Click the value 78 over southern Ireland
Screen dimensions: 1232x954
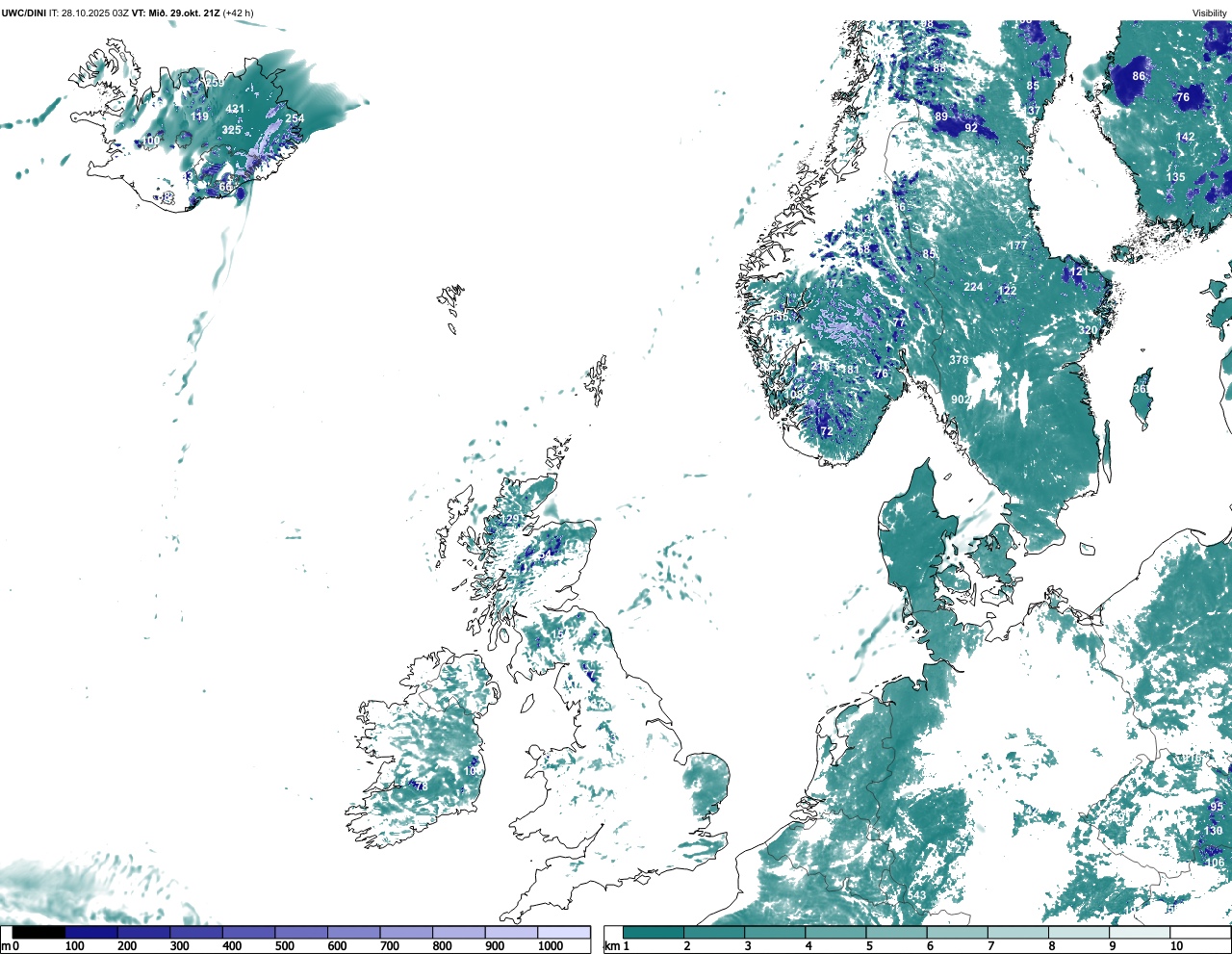tap(421, 787)
